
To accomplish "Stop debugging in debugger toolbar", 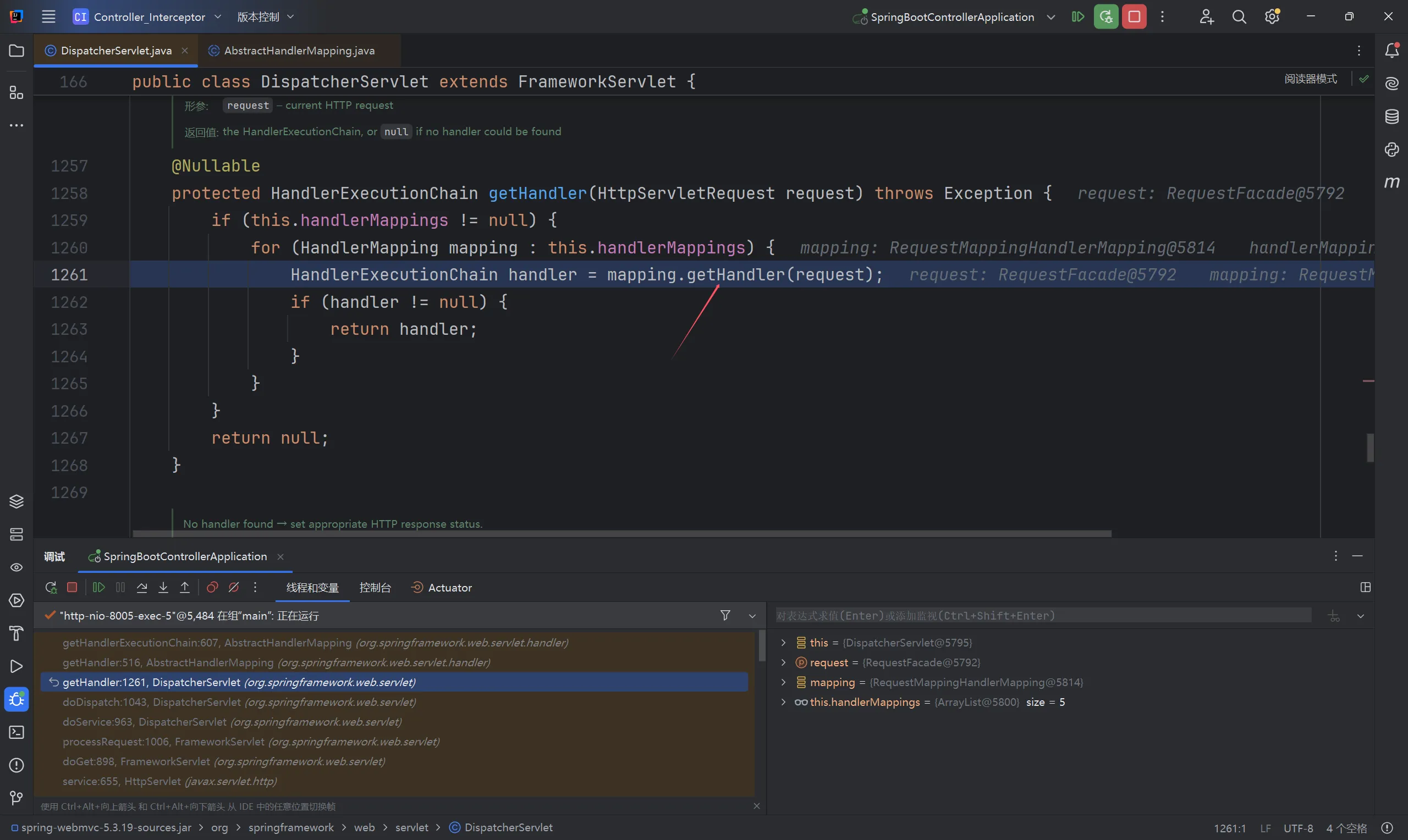I will coord(72,588).
